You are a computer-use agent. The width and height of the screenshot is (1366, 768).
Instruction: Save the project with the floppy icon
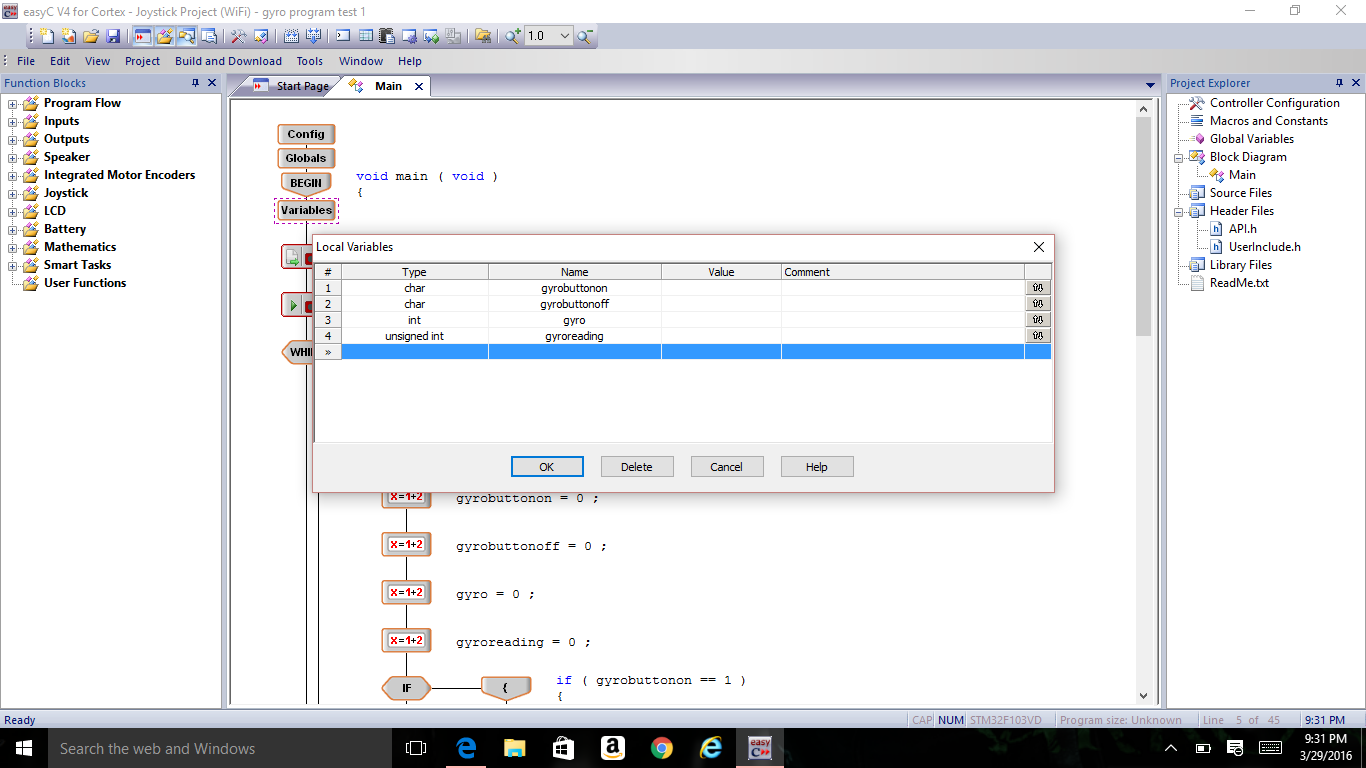(x=113, y=36)
